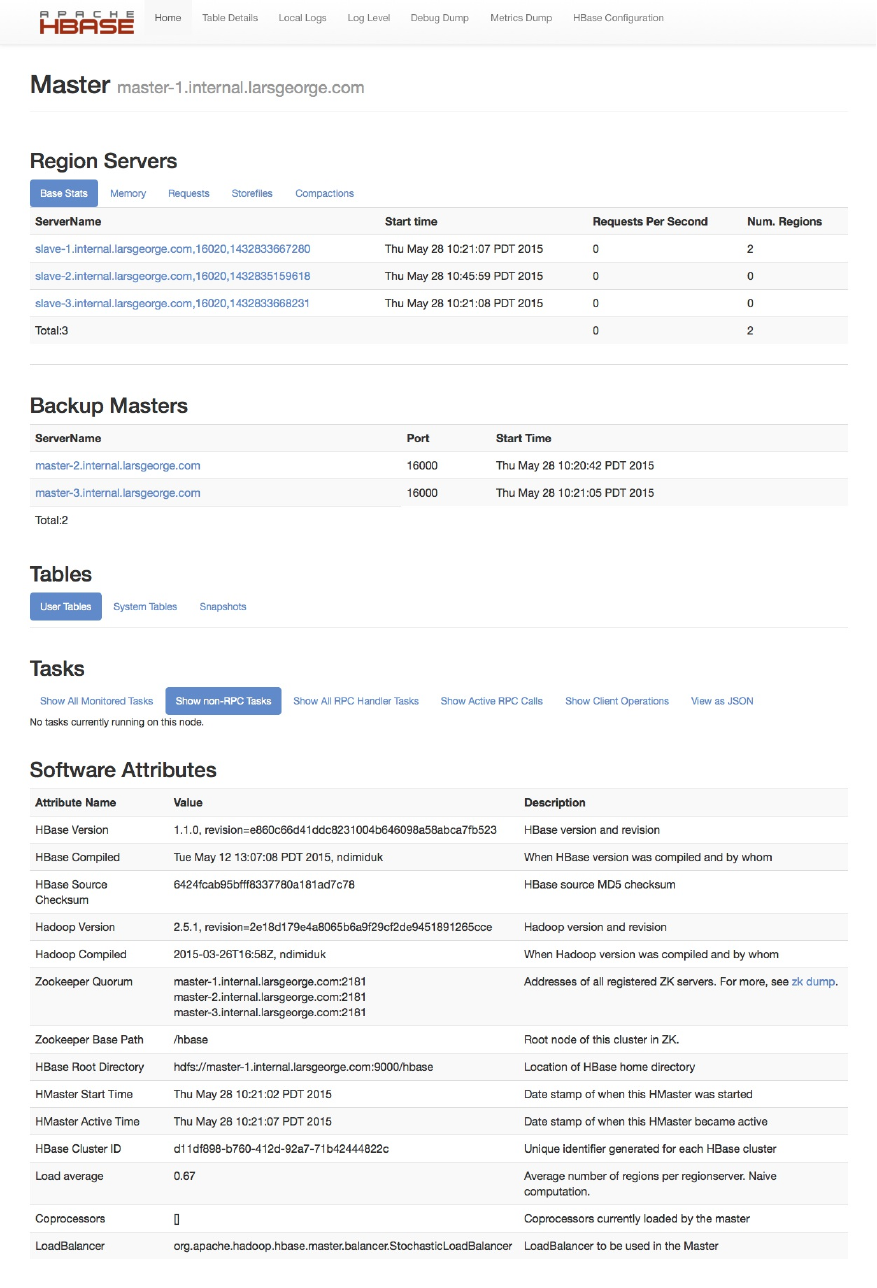Open the Debug Dump page

(439, 18)
